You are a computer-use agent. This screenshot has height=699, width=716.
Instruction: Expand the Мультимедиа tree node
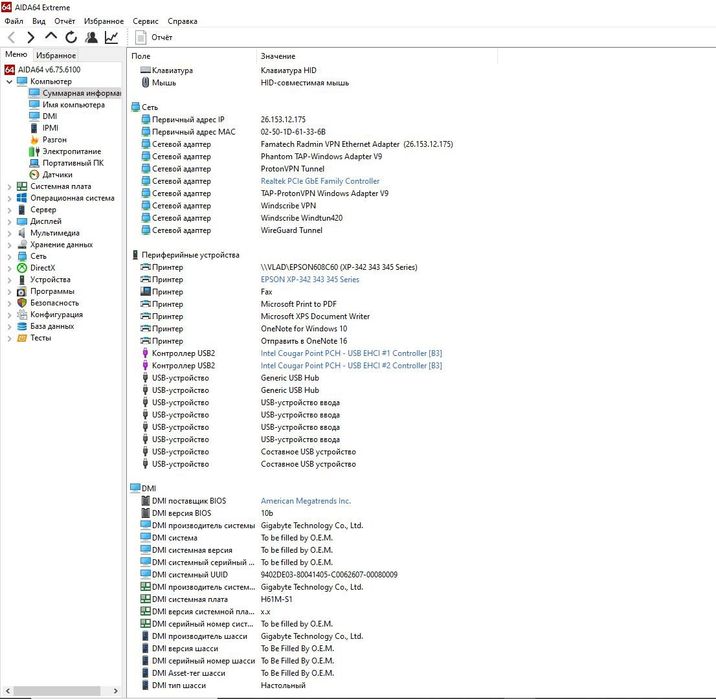[x=9, y=233]
